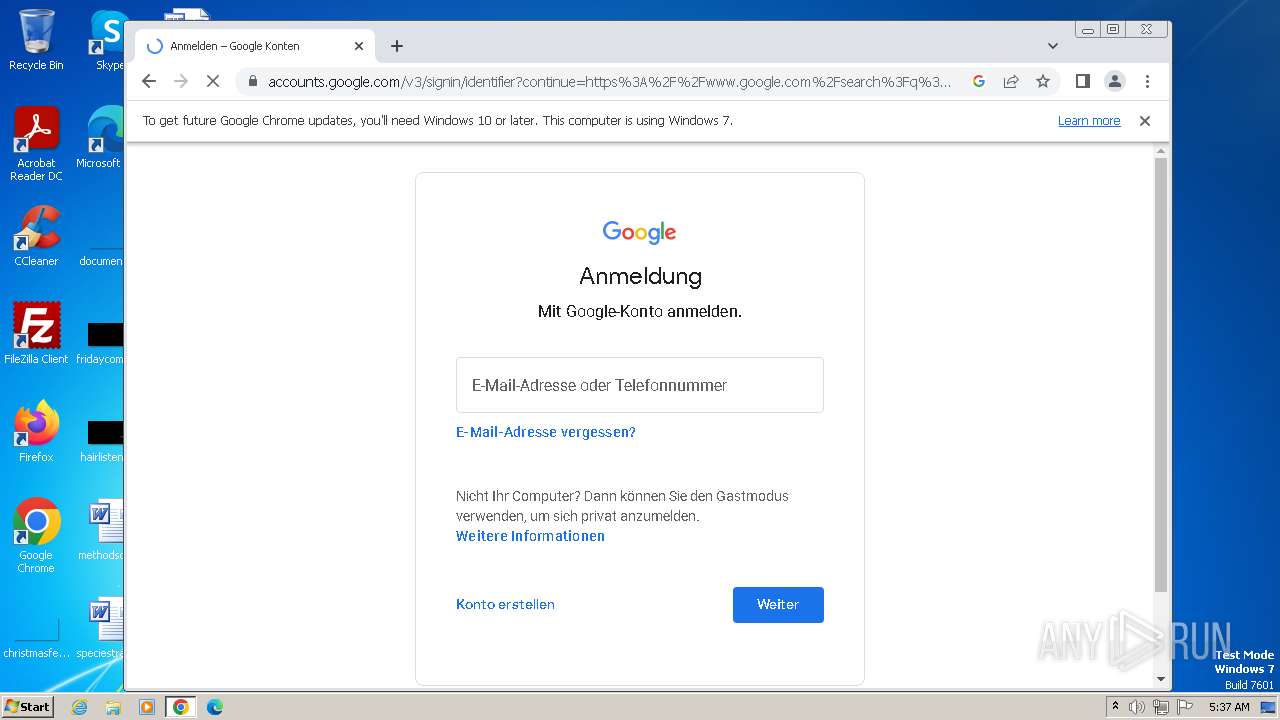Click Konto erstellen
This screenshot has width=1280, height=720.
pyautogui.click(x=505, y=604)
